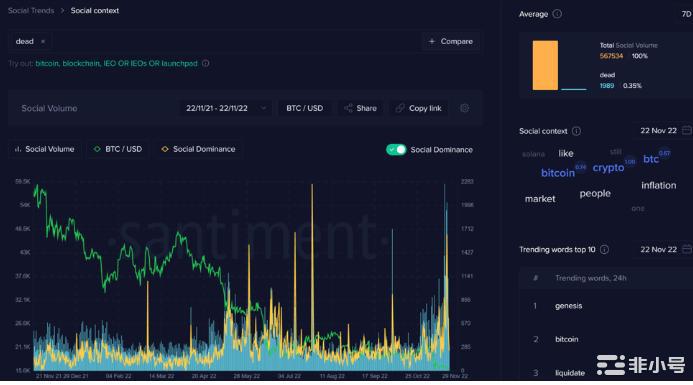Image resolution: width=693 pixels, height=385 pixels.
Task: Click the orange Total Social Volume bar
Action: pos(545,65)
